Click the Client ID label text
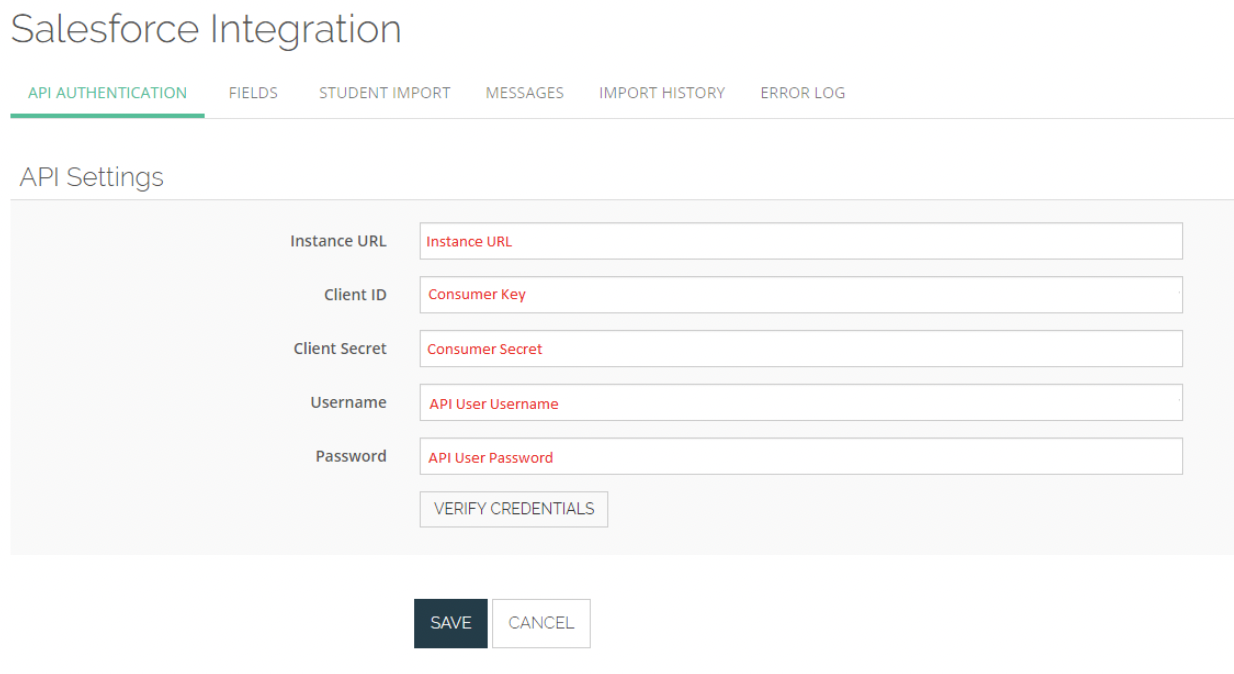The width and height of the screenshot is (1234, 674). [x=355, y=295]
